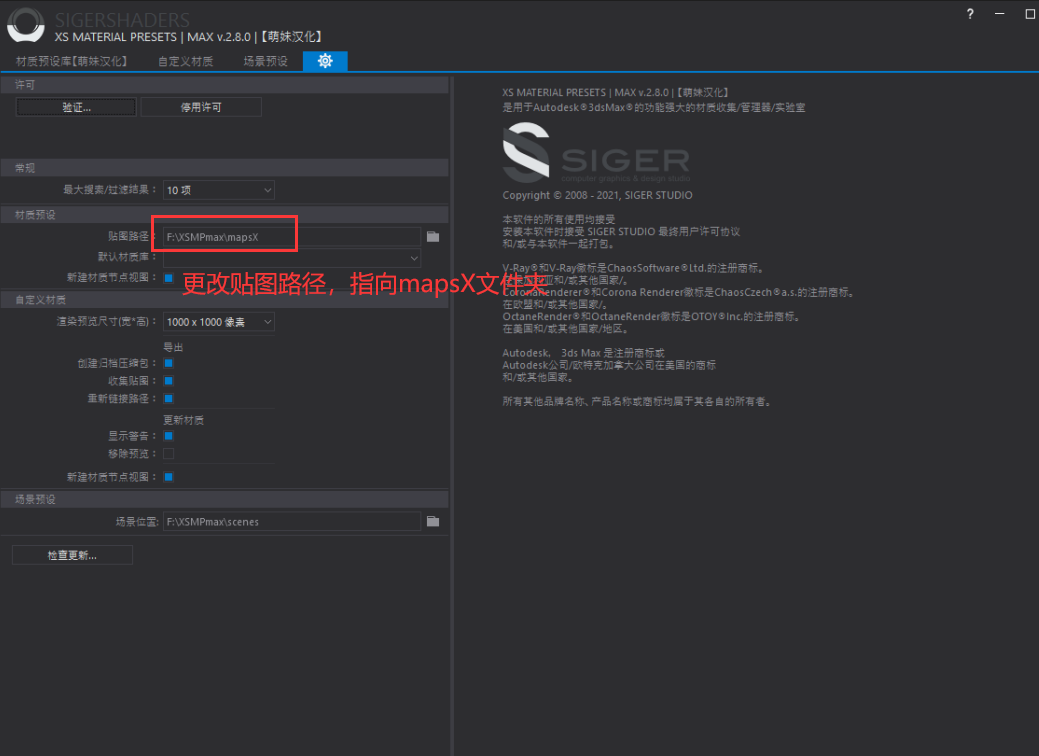Click the SIGER studio logo image
The width and height of the screenshot is (1039, 756).
pyautogui.click(x=596, y=152)
